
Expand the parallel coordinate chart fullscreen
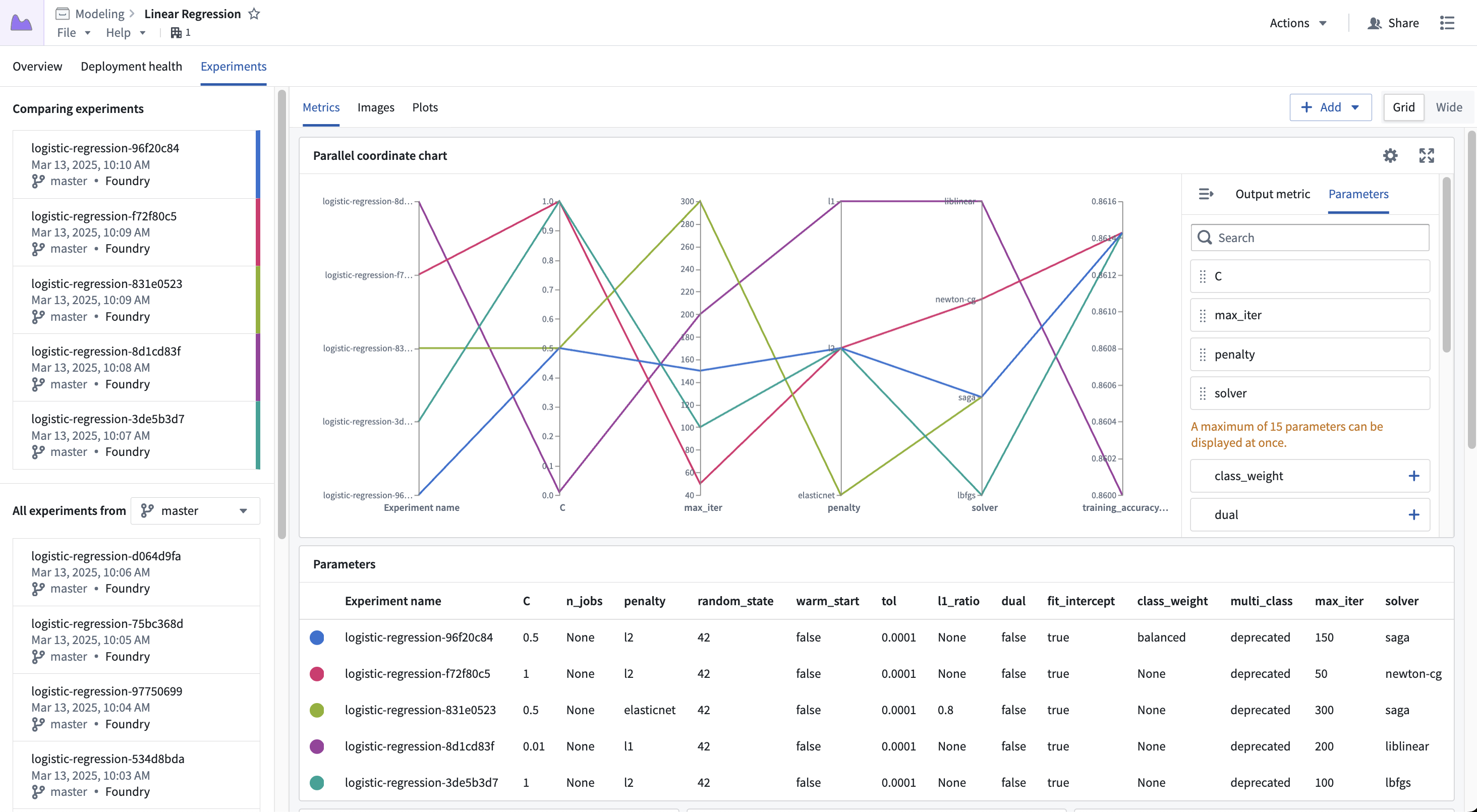(x=1427, y=155)
